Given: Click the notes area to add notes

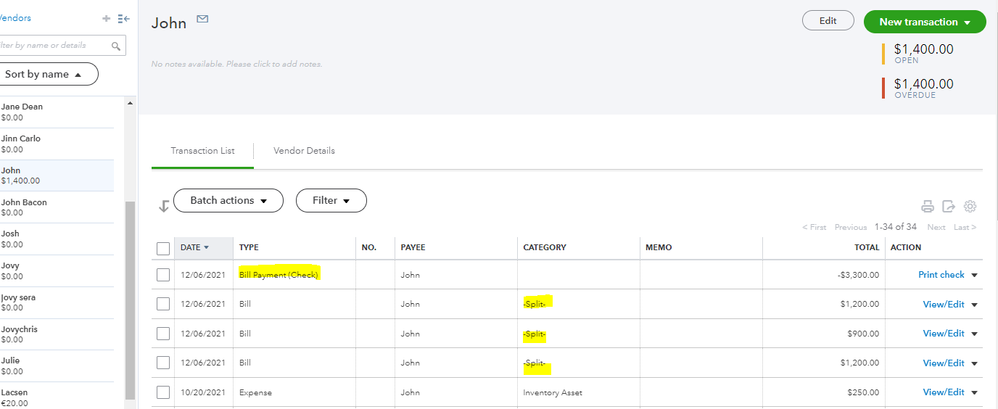Looking at the screenshot, I should (x=237, y=64).
